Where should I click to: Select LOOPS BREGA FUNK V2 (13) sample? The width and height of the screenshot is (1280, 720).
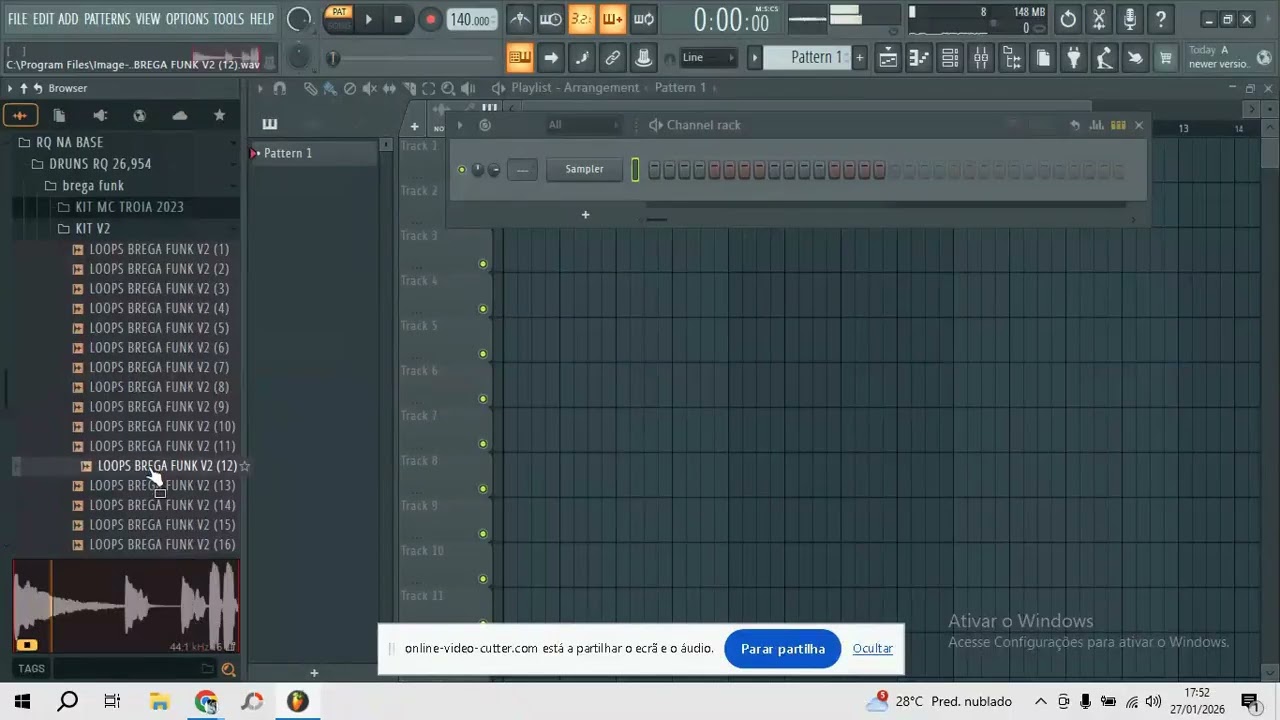[x=162, y=486]
